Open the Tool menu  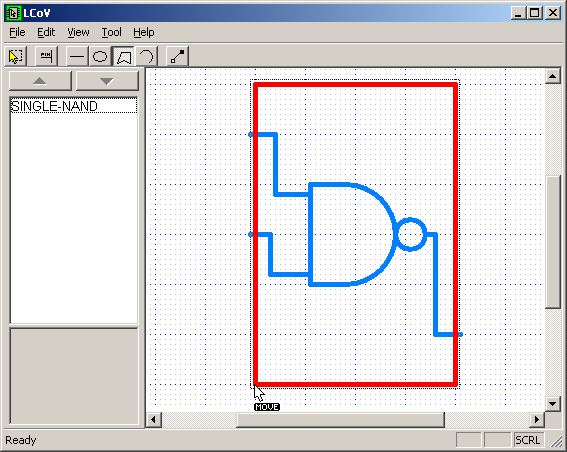[x=111, y=33]
